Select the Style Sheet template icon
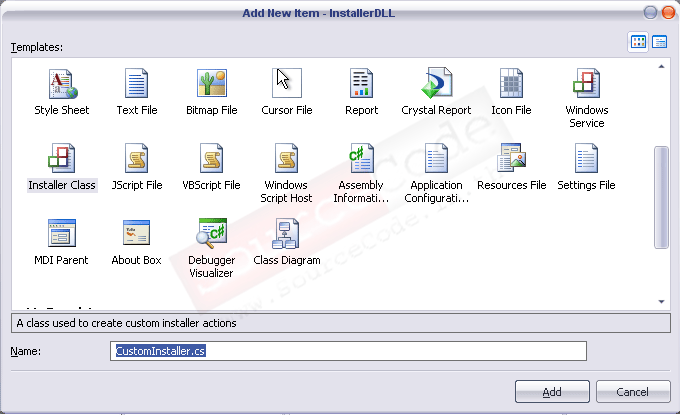 (62, 83)
